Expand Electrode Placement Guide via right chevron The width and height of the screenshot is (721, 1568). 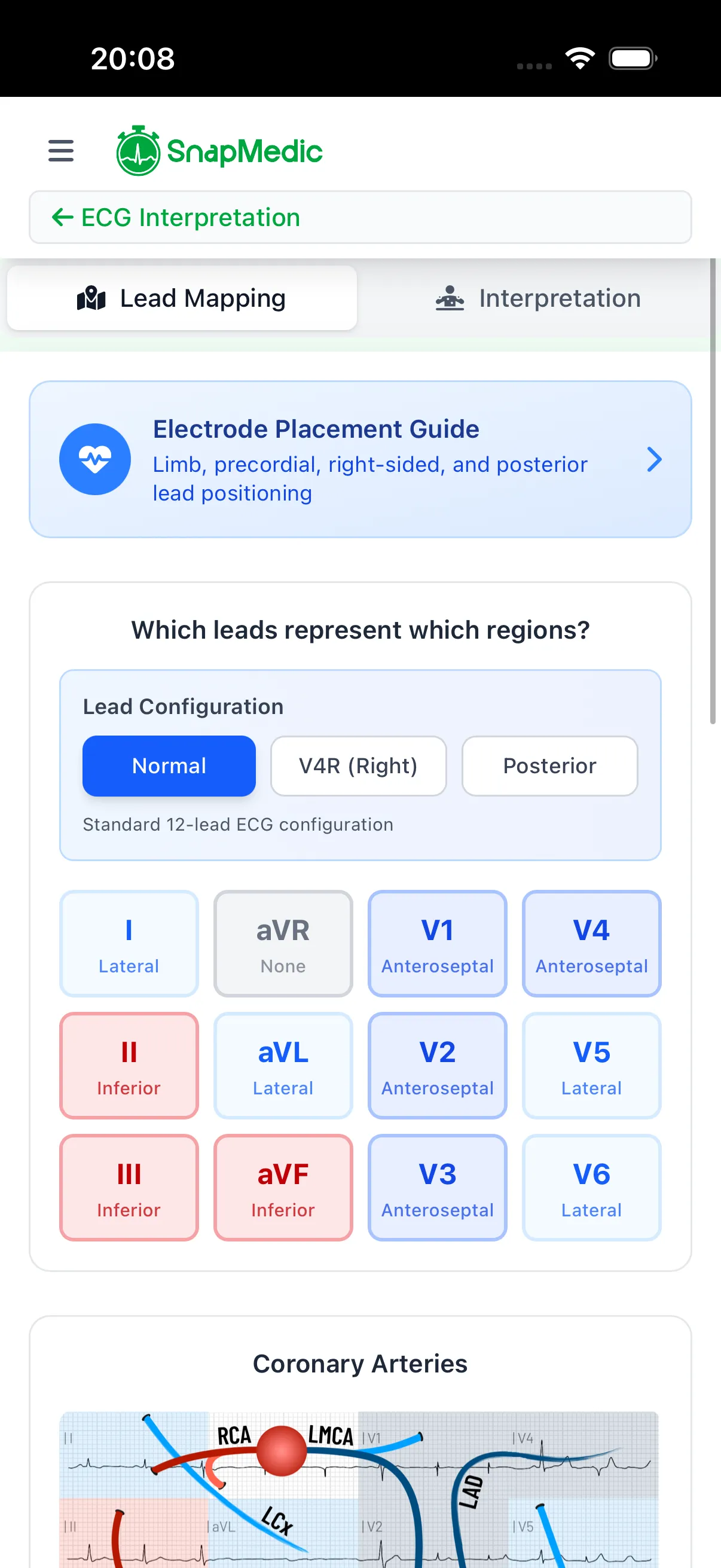tap(655, 459)
